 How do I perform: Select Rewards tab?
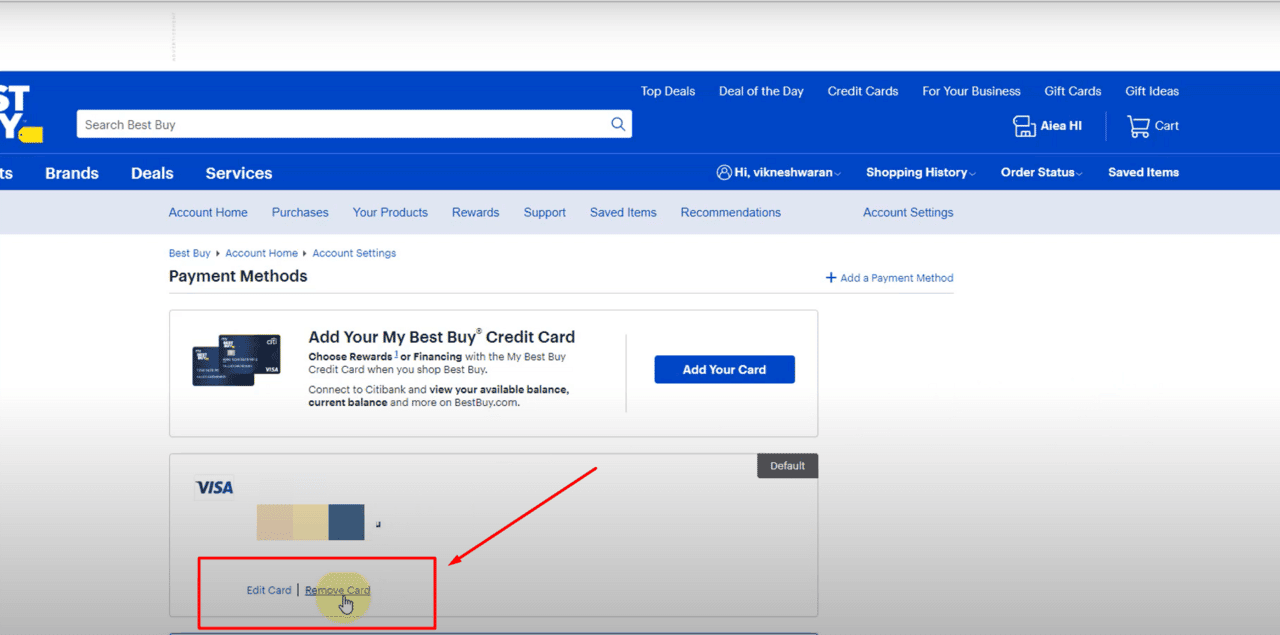476,212
